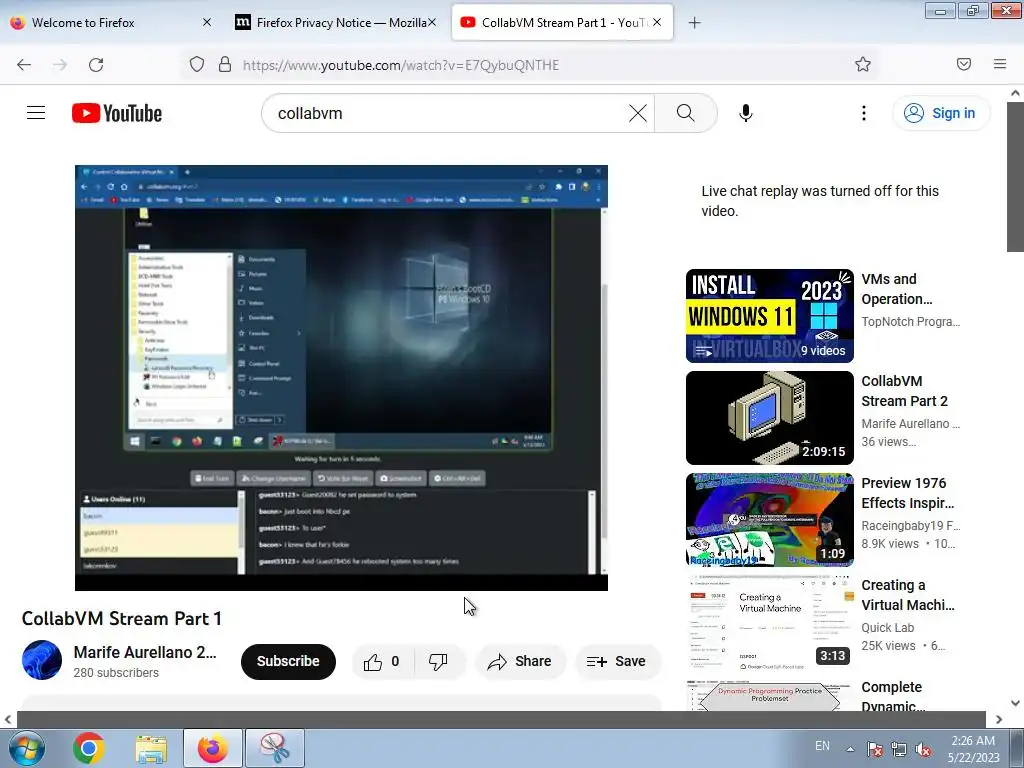The image size is (1024, 768).
Task: Go back using the browser back arrow
Action: point(24,65)
